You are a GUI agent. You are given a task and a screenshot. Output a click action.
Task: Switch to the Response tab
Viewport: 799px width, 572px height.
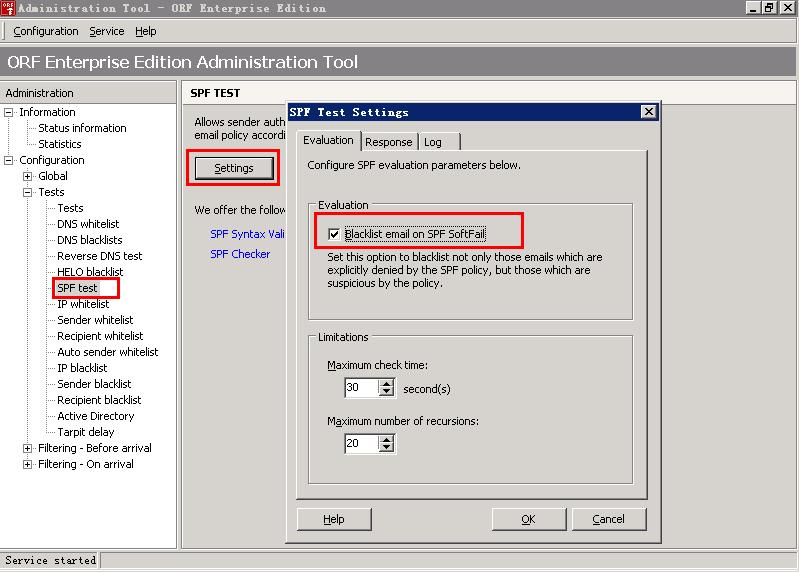tap(388, 142)
